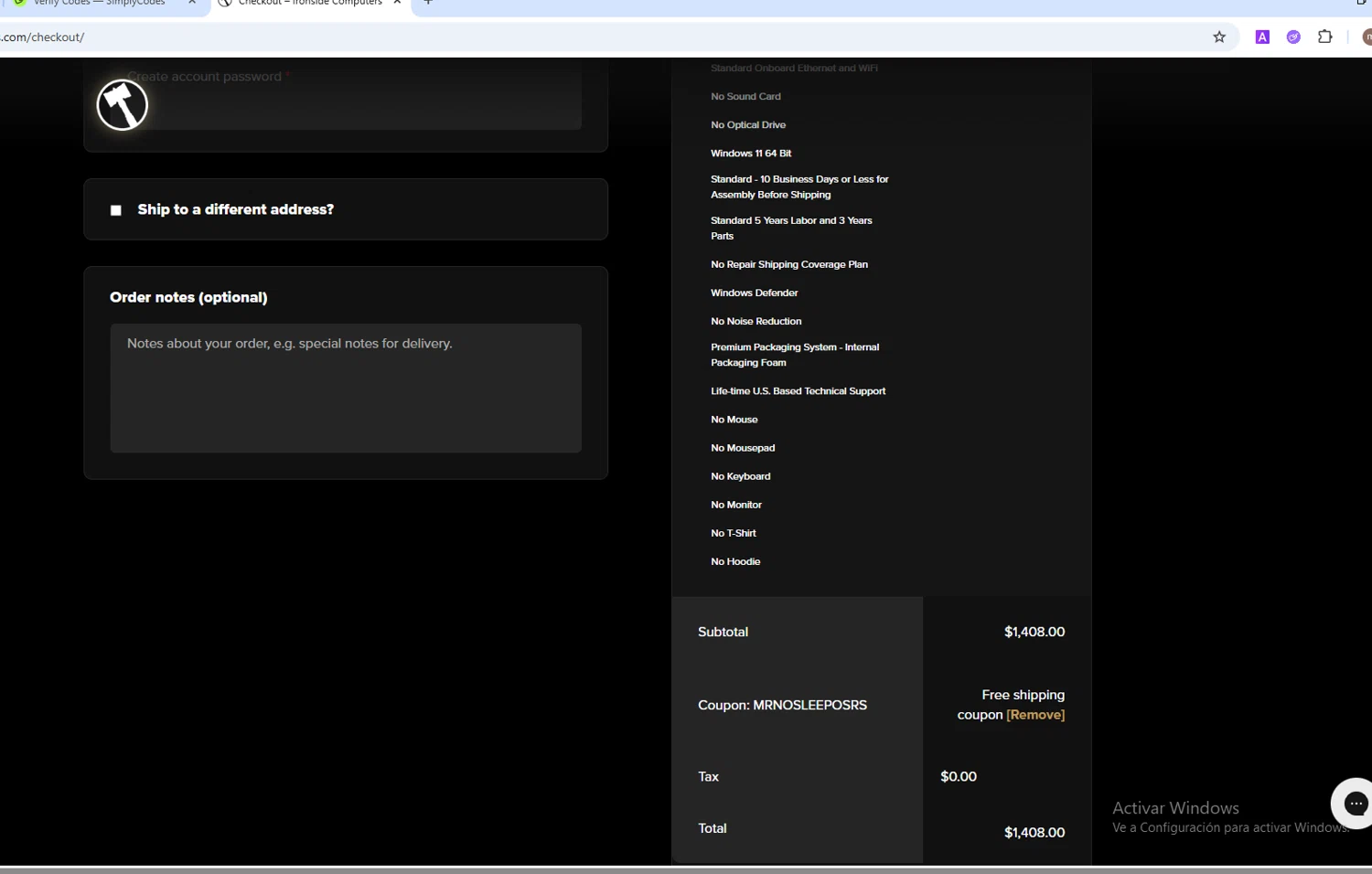Image resolution: width=1372 pixels, height=874 pixels.
Task: Click the No Mousepad line
Action: tap(743, 448)
